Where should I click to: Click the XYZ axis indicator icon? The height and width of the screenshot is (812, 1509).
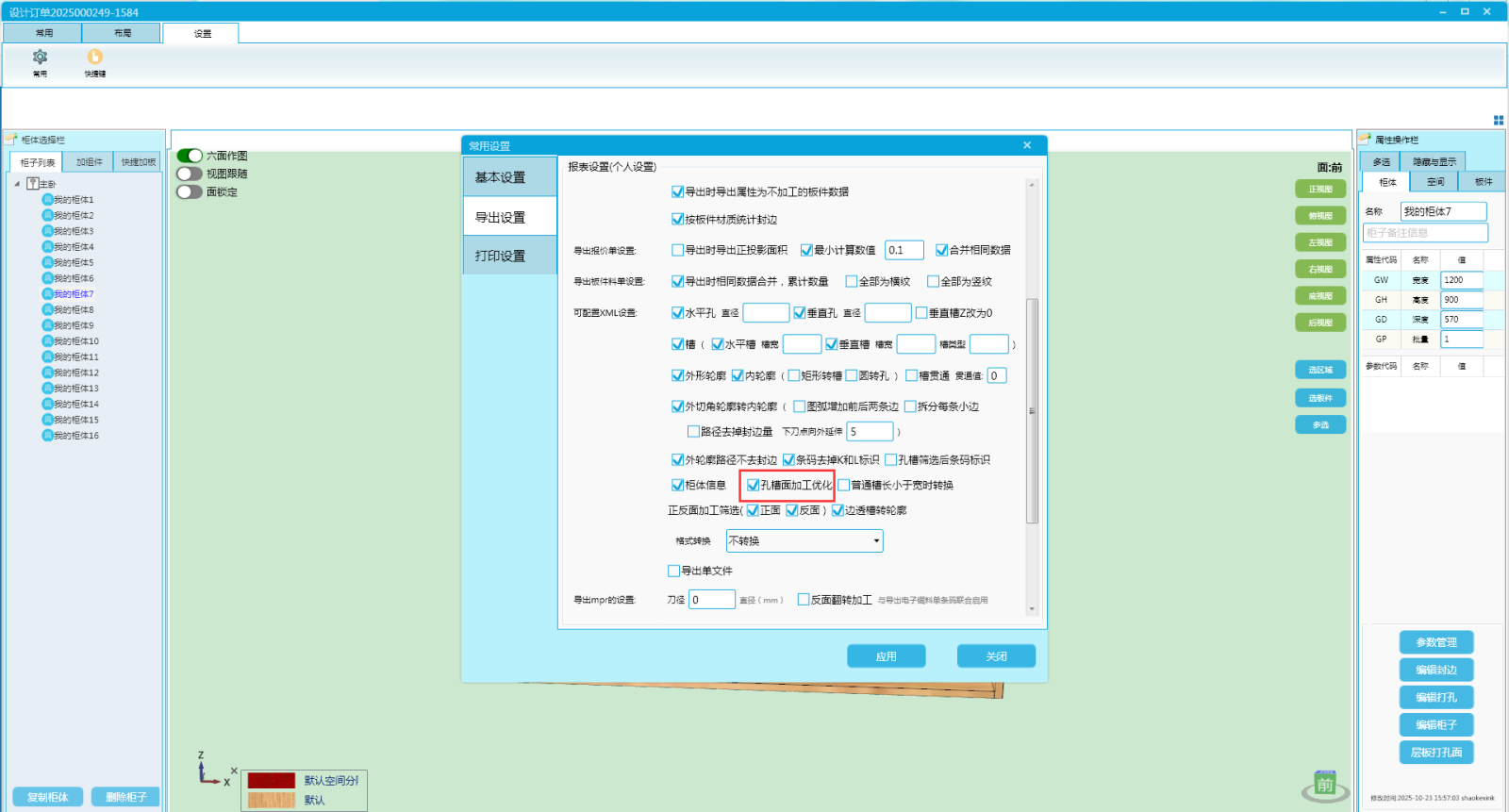pyautogui.click(x=211, y=770)
